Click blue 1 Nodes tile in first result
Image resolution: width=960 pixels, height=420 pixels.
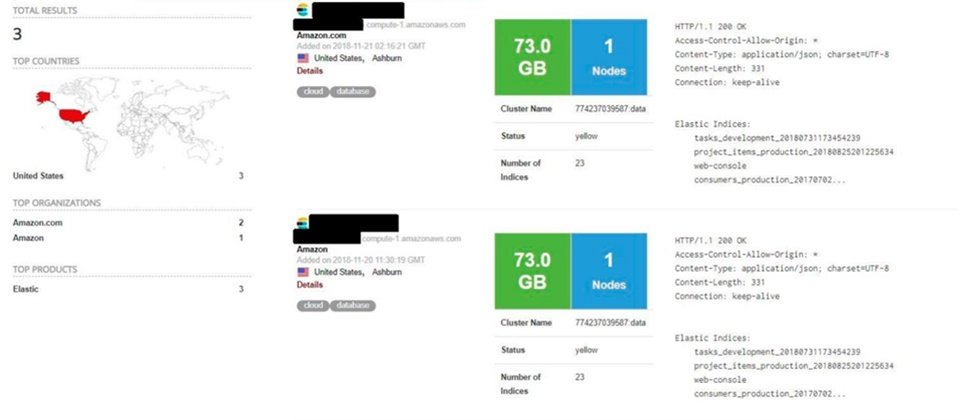609,57
